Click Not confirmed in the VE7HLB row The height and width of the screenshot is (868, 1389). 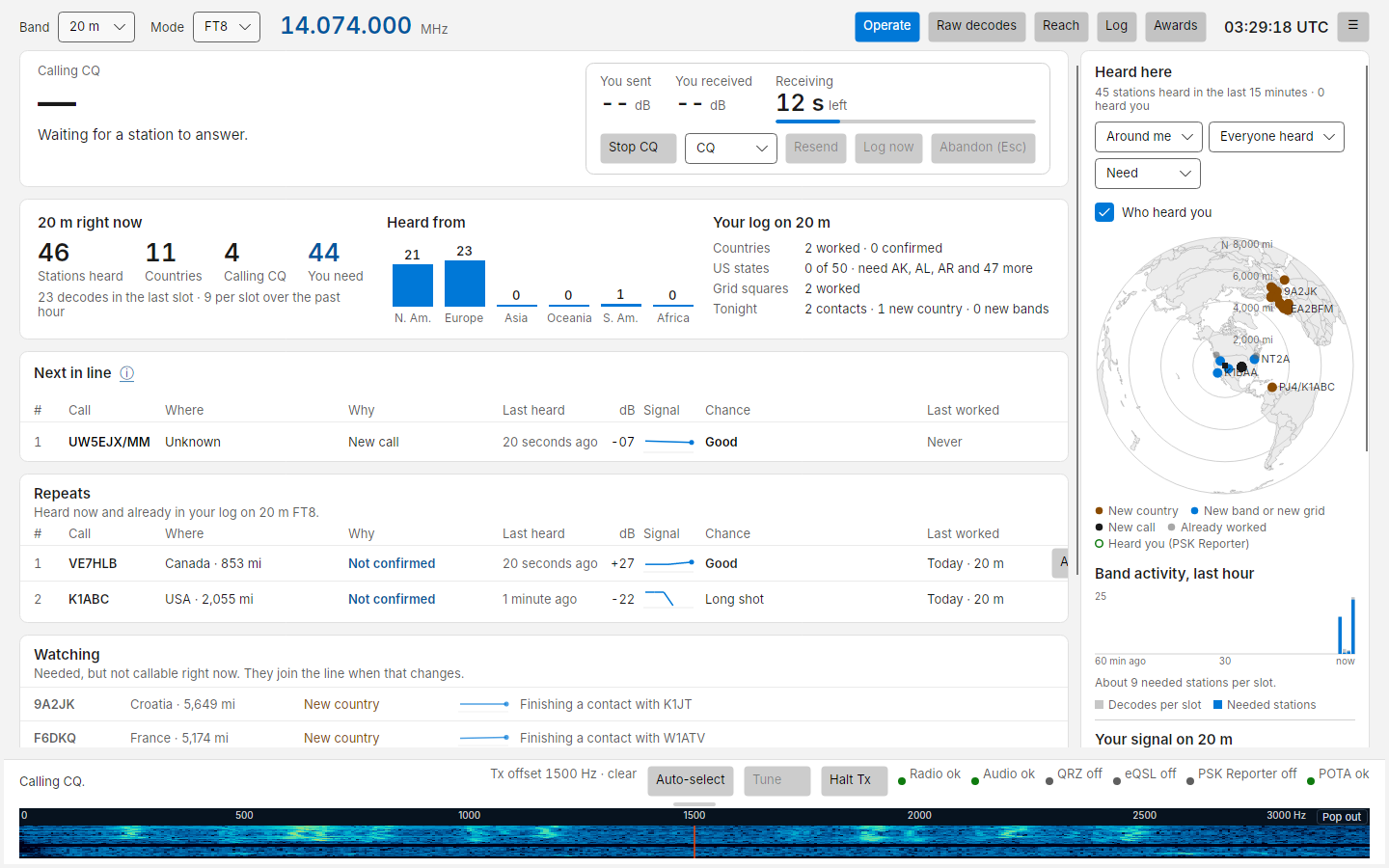(392, 563)
